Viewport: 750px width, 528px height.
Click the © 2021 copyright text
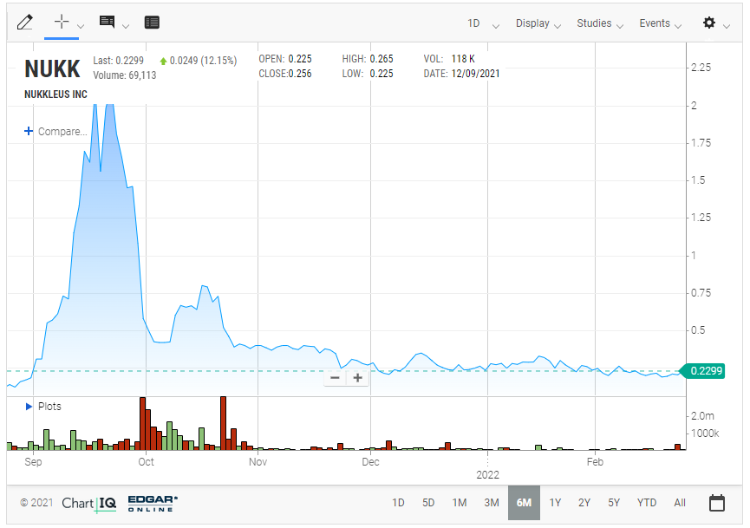coord(36,503)
